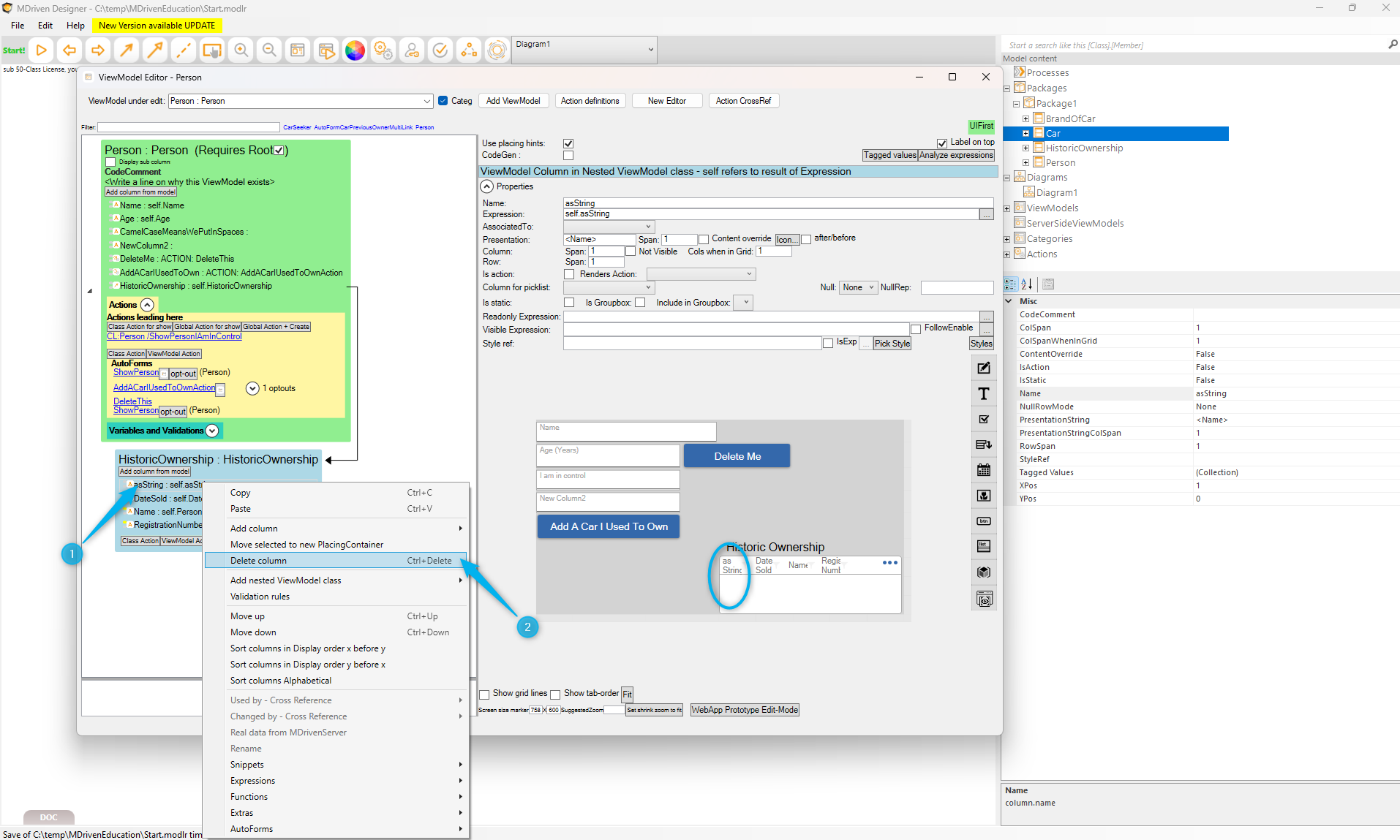Enable the 'Show grid lines' checkbox
1400x840 pixels.
[484, 694]
